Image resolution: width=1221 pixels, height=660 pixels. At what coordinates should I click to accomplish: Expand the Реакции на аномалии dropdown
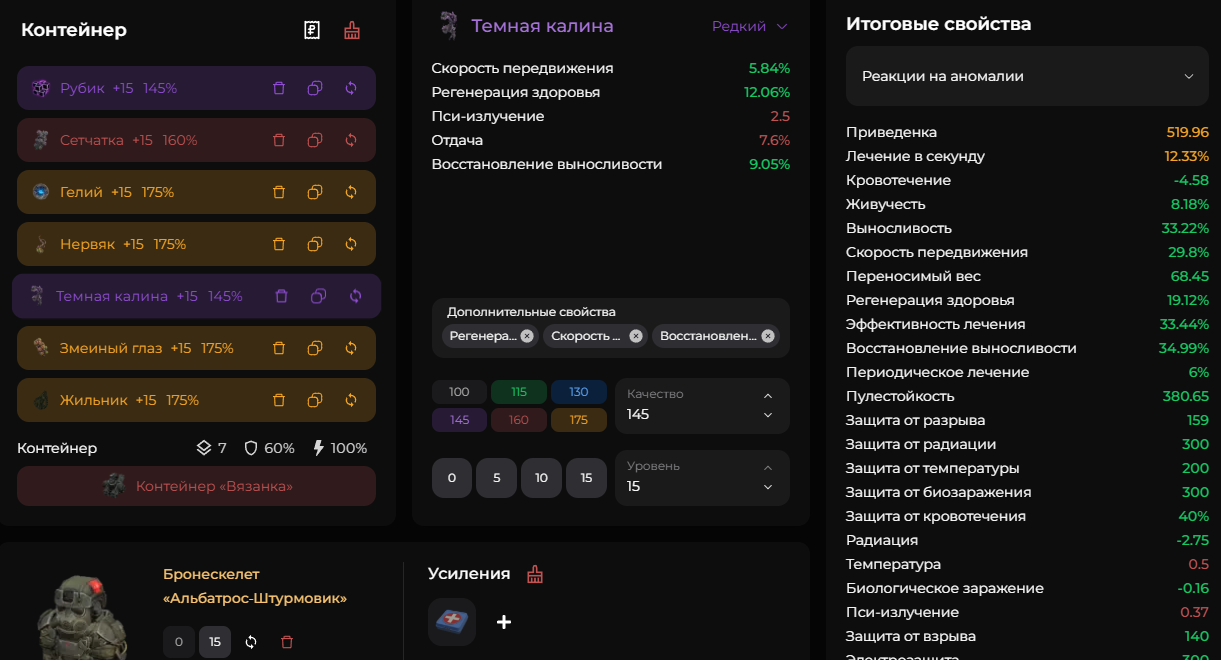1027,76
